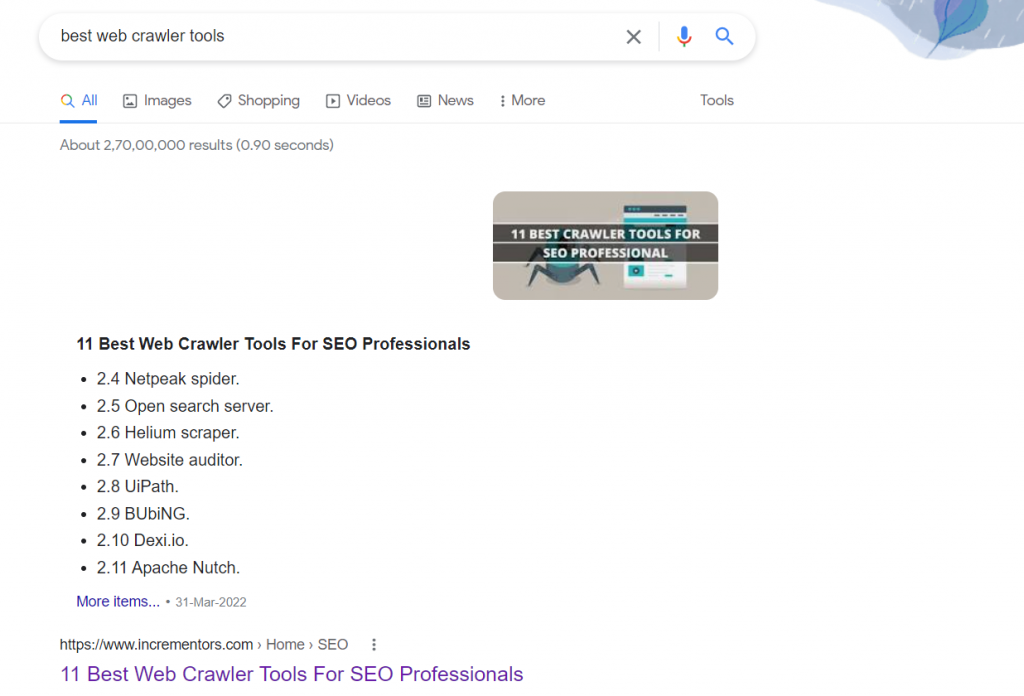
Task: Click the play icon beside Videos
Action: click(x=331, y=100)
